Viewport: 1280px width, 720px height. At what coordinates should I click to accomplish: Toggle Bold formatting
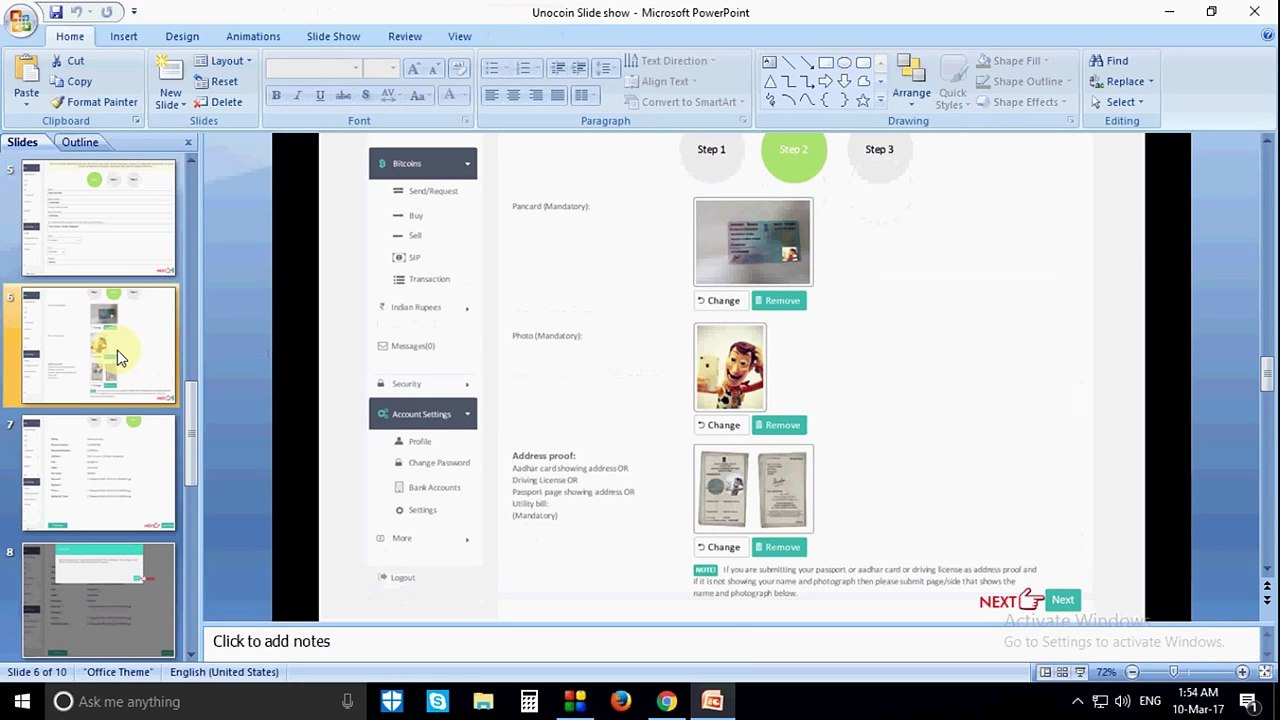[x=276, y=95]
